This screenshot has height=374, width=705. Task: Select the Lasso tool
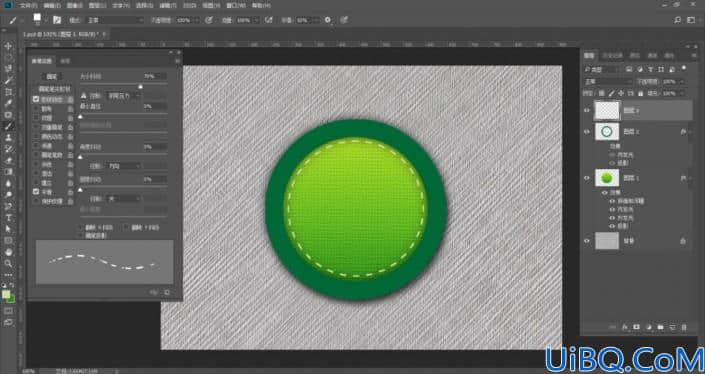pos(8,69)
